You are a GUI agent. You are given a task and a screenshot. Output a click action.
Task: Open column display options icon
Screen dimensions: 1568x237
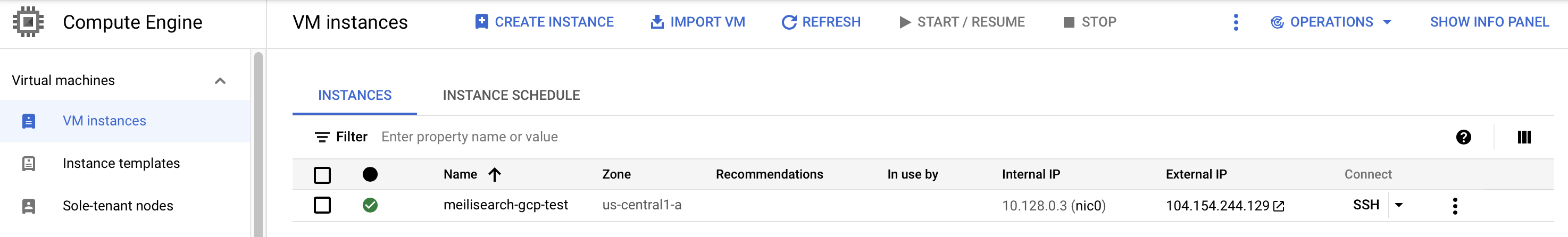coord(1523,137)
